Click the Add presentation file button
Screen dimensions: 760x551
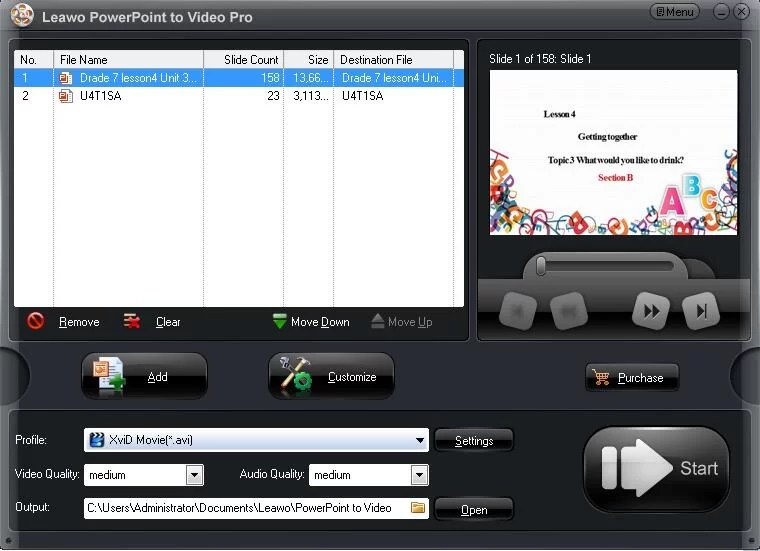(x=144, y=377)
